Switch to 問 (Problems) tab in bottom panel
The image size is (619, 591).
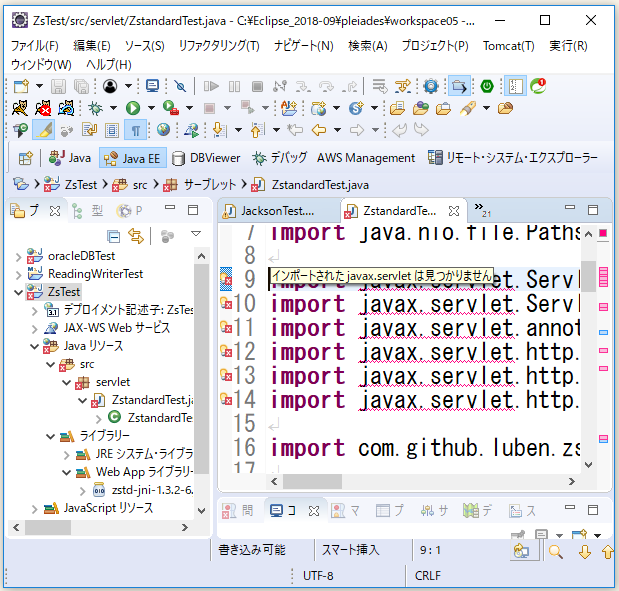pos(238,511)
